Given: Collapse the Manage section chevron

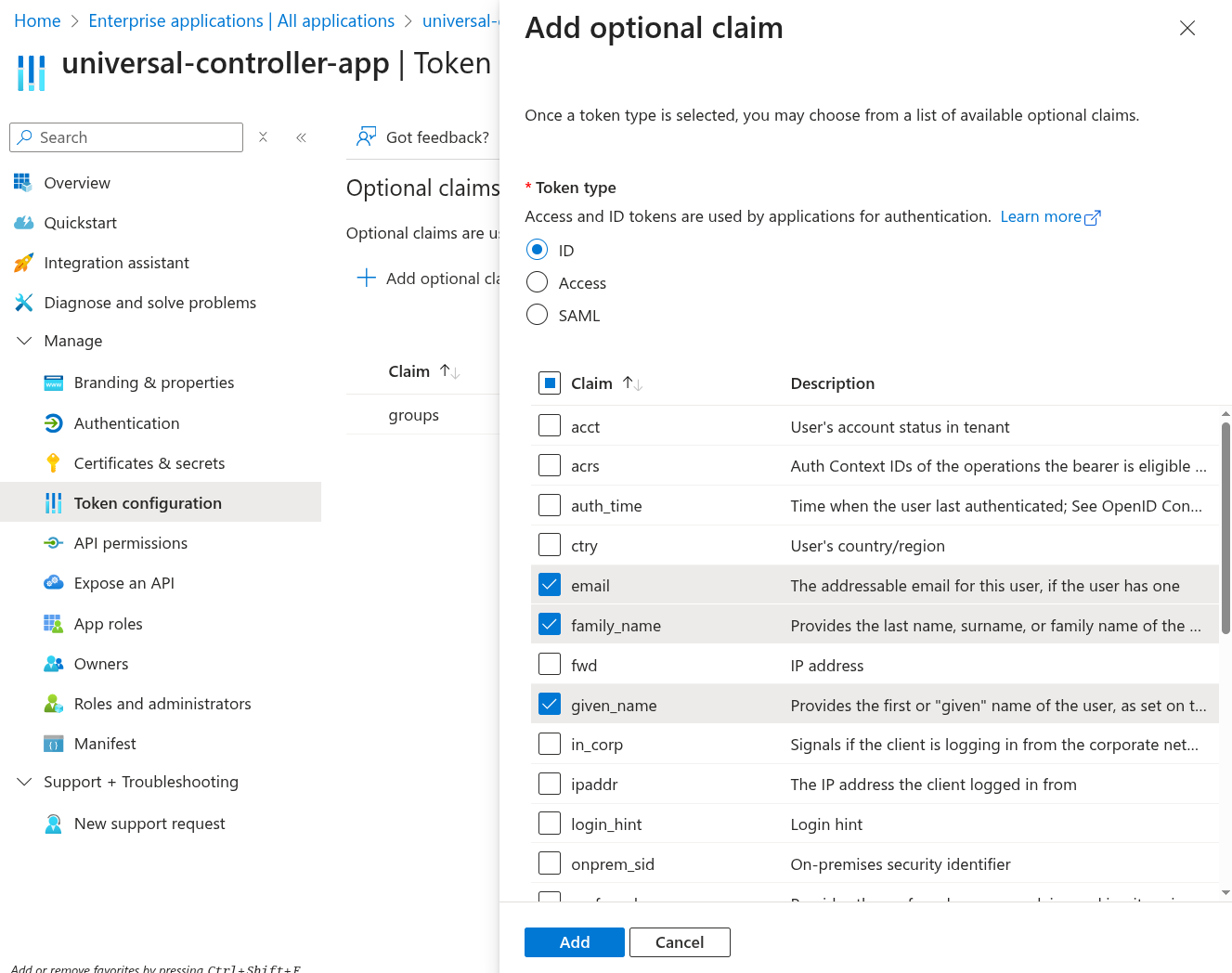Looking at the screenshot, I should (24, 341).
